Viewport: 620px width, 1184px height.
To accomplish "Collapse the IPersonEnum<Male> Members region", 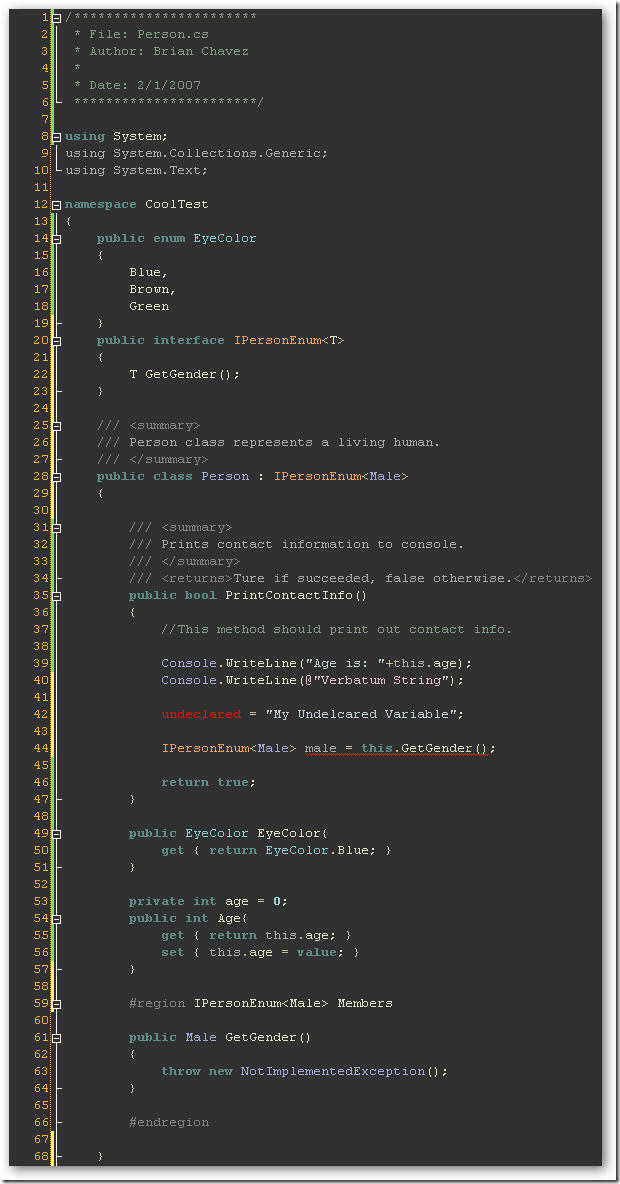I will pyautogui.click(x=57, y=1004).
